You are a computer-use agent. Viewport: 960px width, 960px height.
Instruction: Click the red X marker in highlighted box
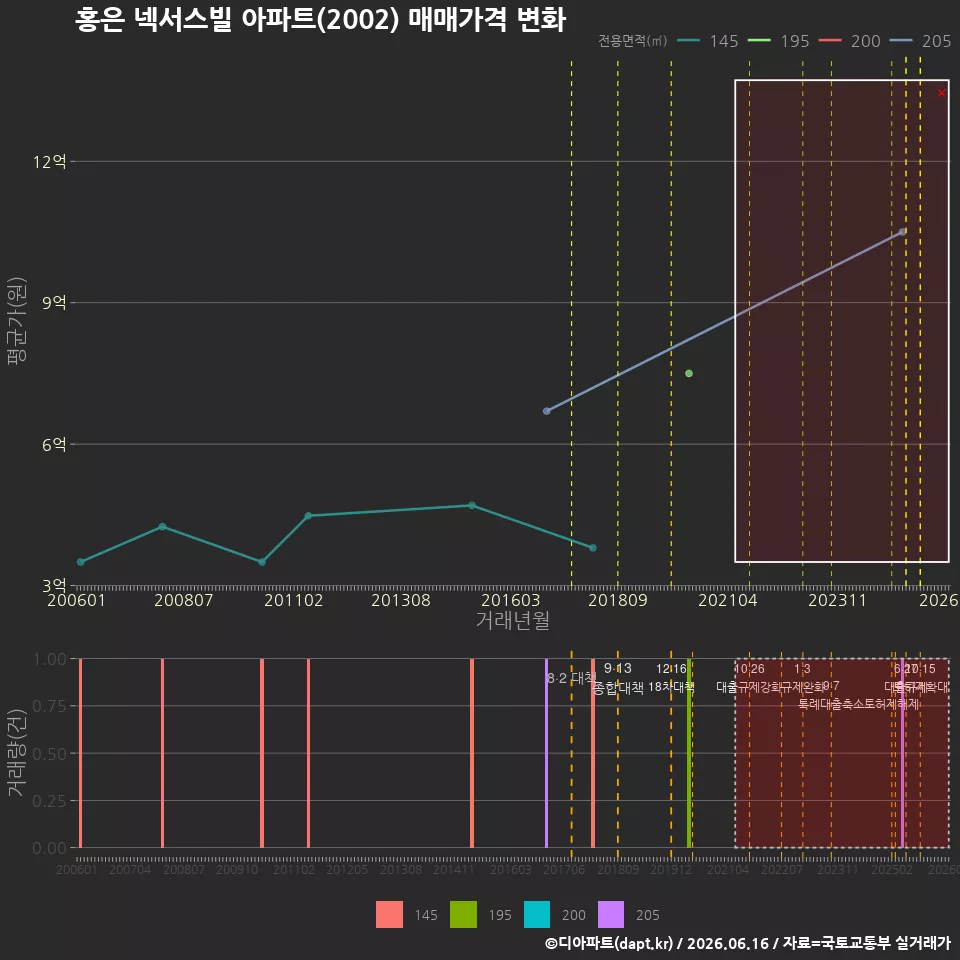(941, 93)
